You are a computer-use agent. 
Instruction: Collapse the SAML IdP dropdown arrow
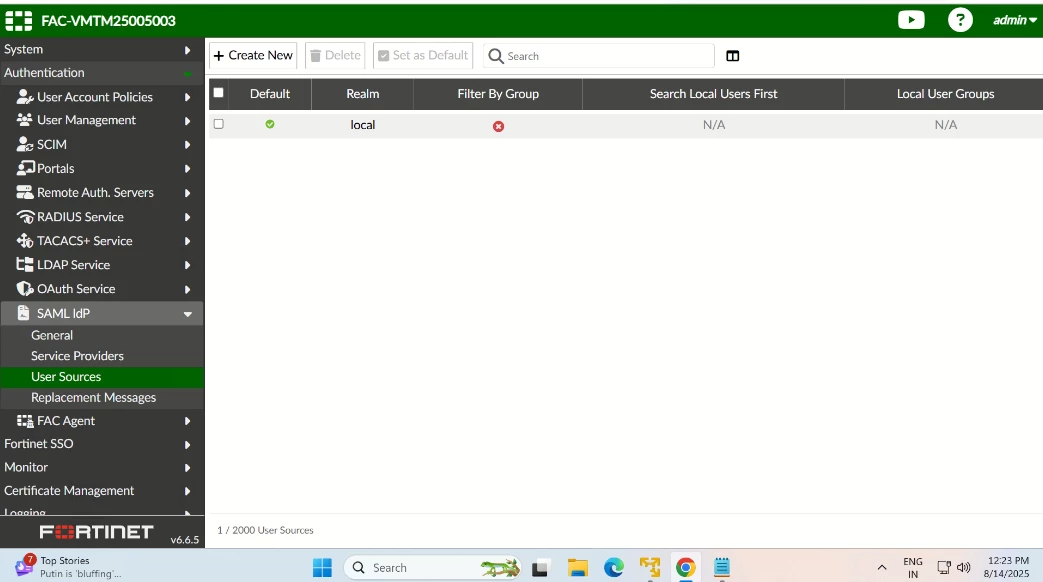pyautogui.click(x=188, y=314)
